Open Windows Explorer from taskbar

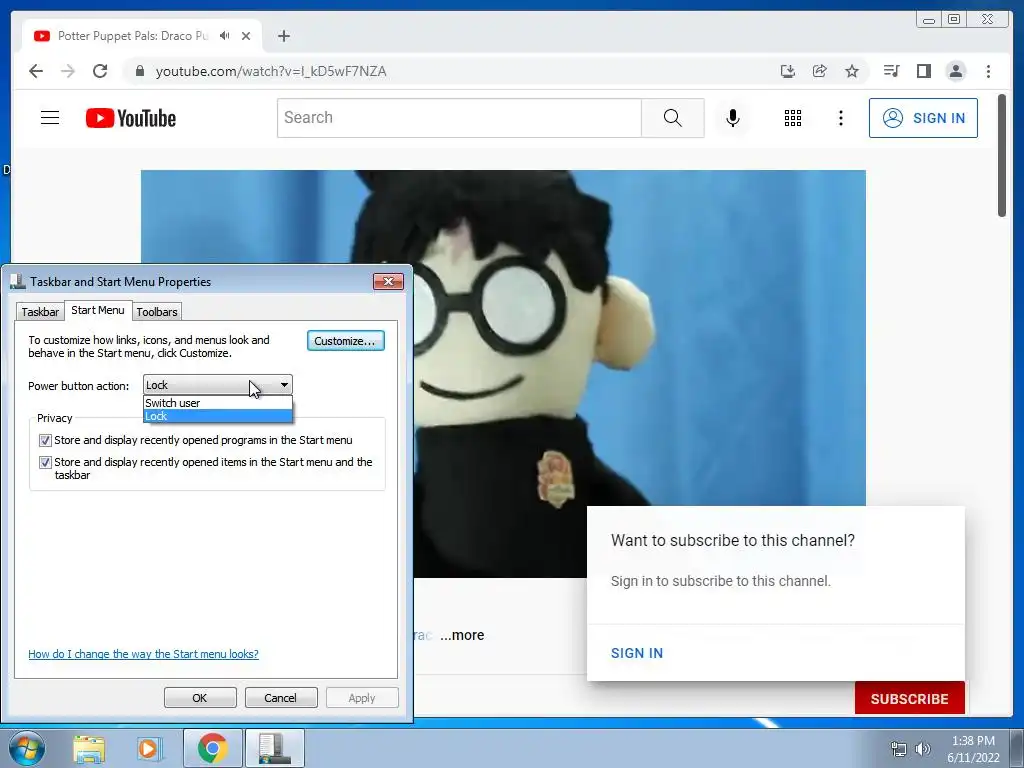pos(89,748)
